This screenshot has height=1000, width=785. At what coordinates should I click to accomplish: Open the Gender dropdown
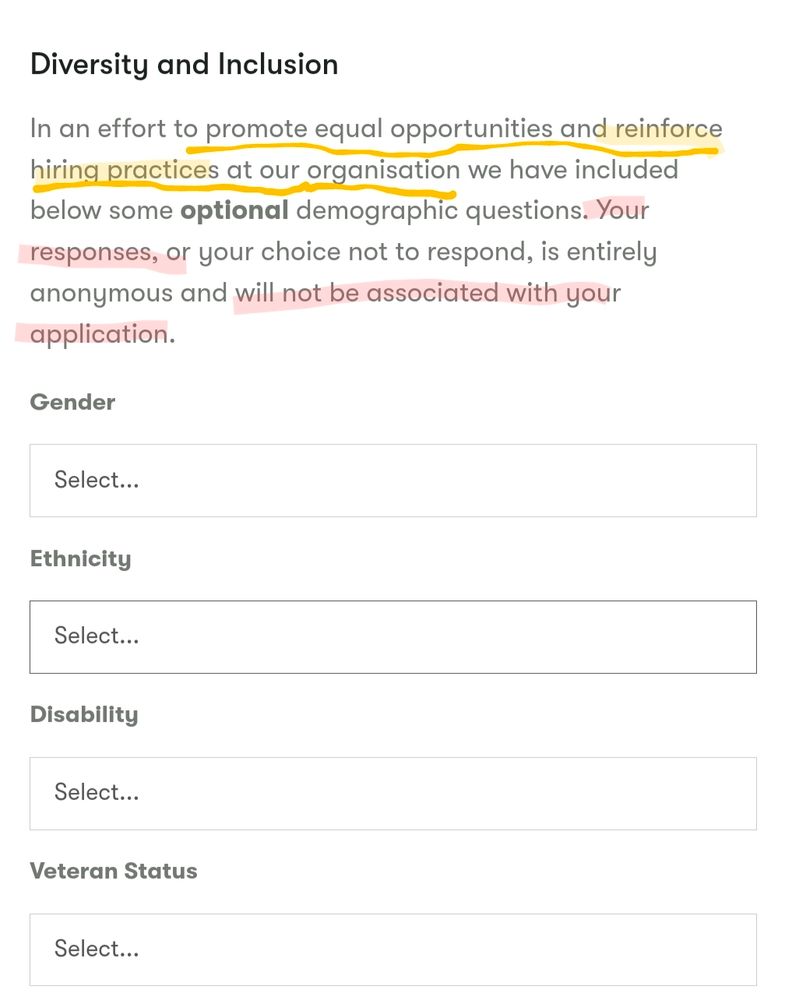[x=392, y=480]
